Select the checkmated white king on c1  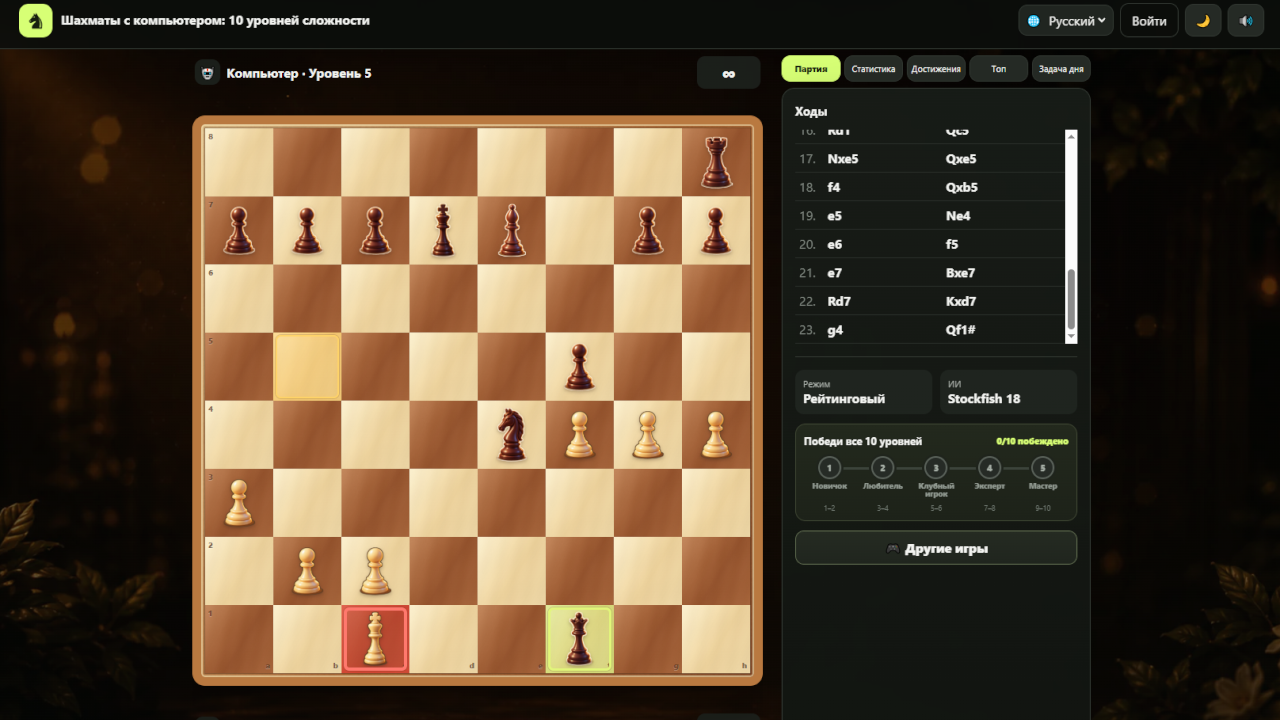375,639
